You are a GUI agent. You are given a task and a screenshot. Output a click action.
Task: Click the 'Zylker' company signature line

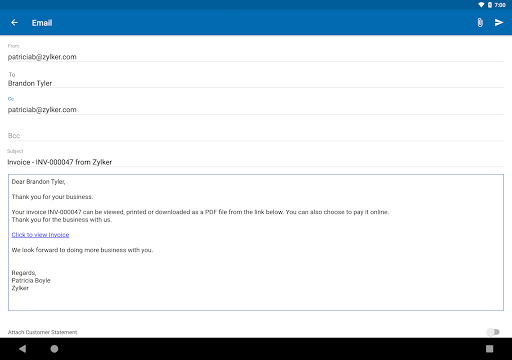pyautogui.click(x=20, y=288)
